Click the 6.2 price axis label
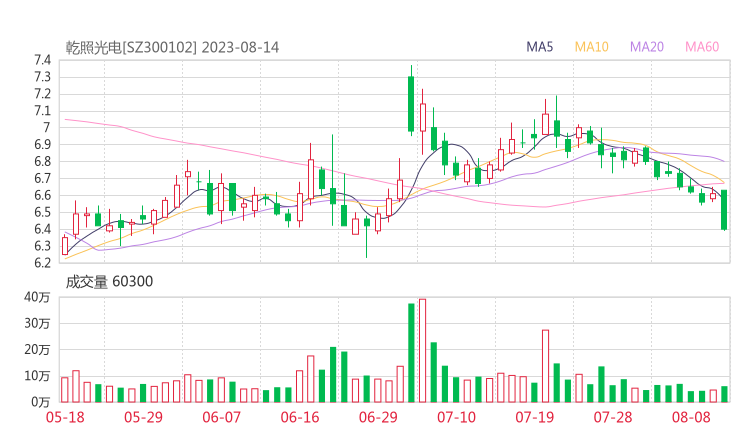This screenshot has width=740, height=440. [42, 263]
